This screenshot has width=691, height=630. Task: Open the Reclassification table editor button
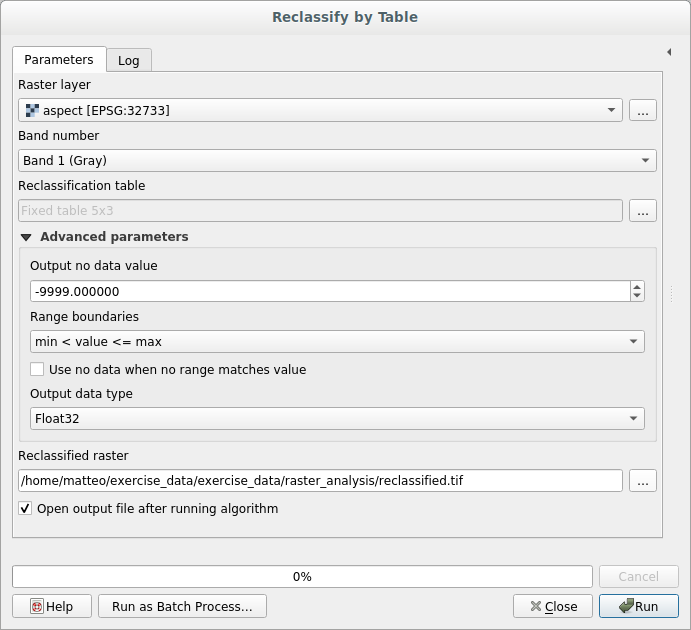coord(643,211)
